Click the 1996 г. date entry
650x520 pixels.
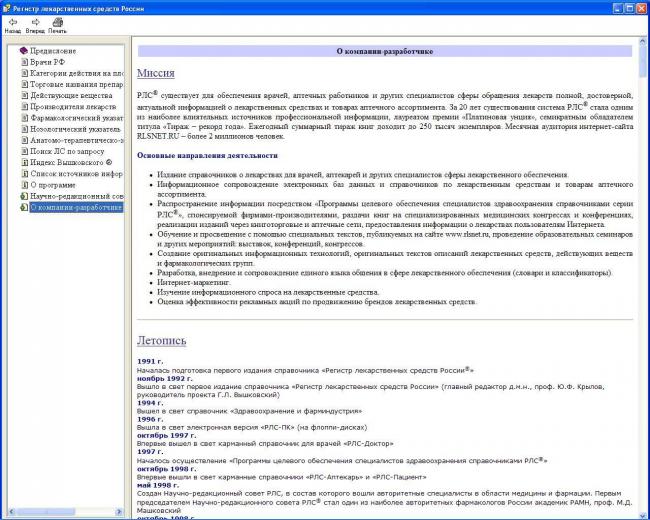pos(150,419)
